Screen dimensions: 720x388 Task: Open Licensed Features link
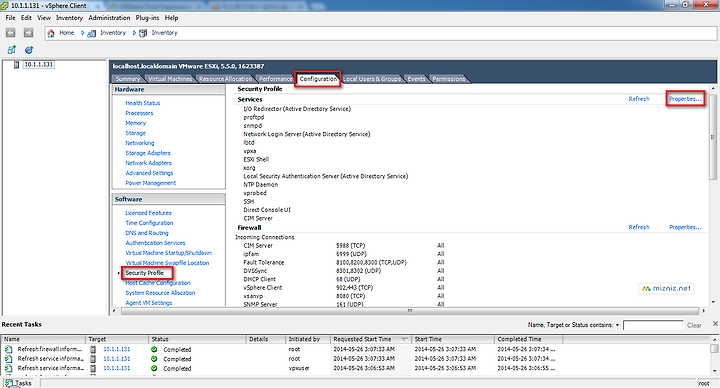(x=148, y=213)
